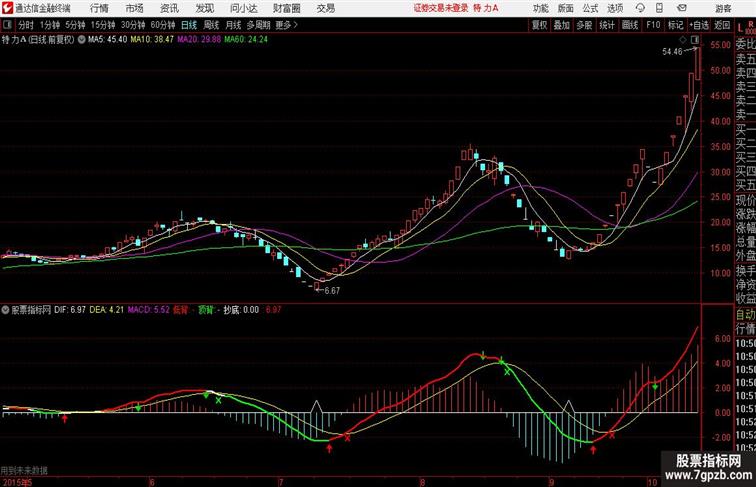Click the DEA: 4.21 indicator value
Viewport: 756px width, 487px height.
pos(107,310)
